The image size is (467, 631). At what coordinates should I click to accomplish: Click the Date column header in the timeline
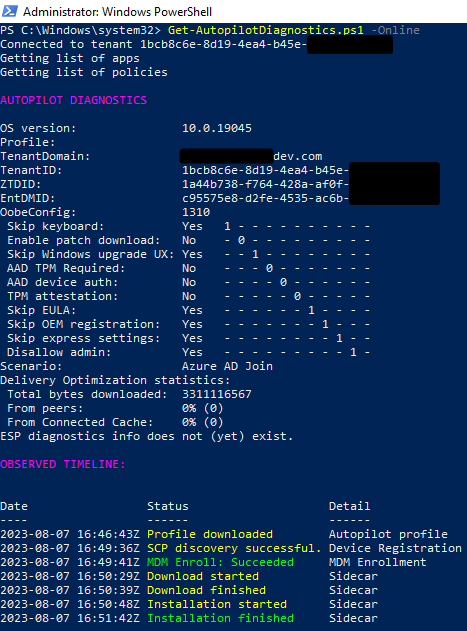14,506
